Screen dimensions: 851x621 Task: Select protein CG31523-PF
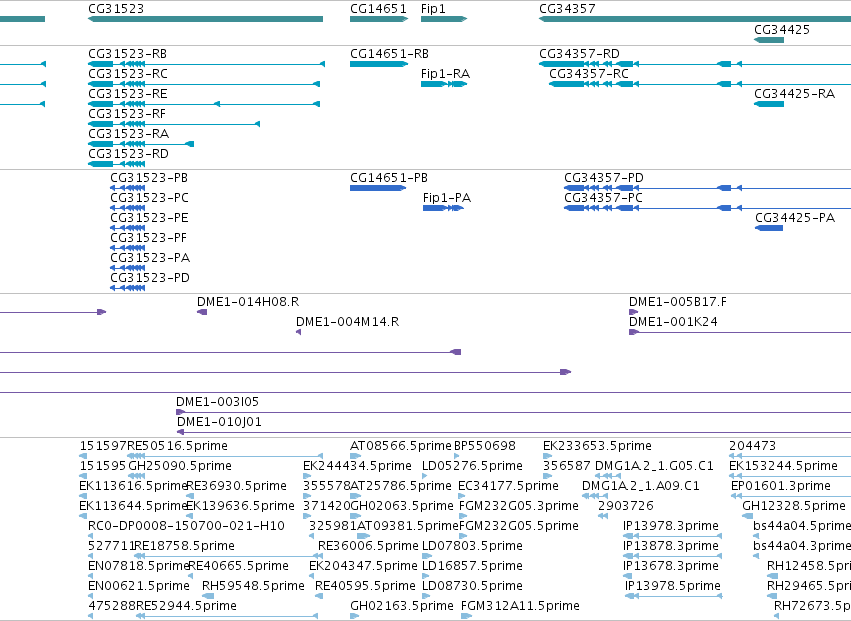tap(149, 238)
